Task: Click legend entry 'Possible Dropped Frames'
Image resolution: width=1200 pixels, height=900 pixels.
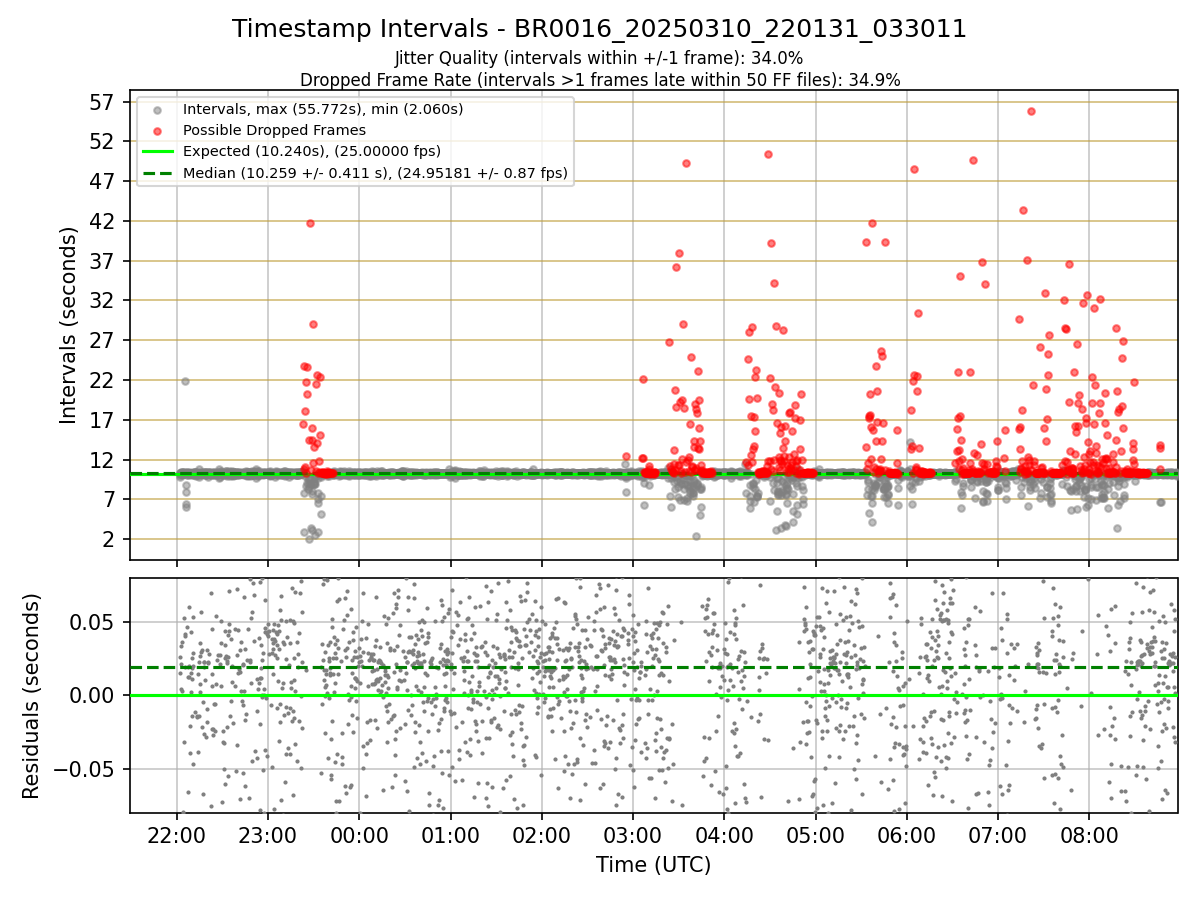Action: click(274, 130)
